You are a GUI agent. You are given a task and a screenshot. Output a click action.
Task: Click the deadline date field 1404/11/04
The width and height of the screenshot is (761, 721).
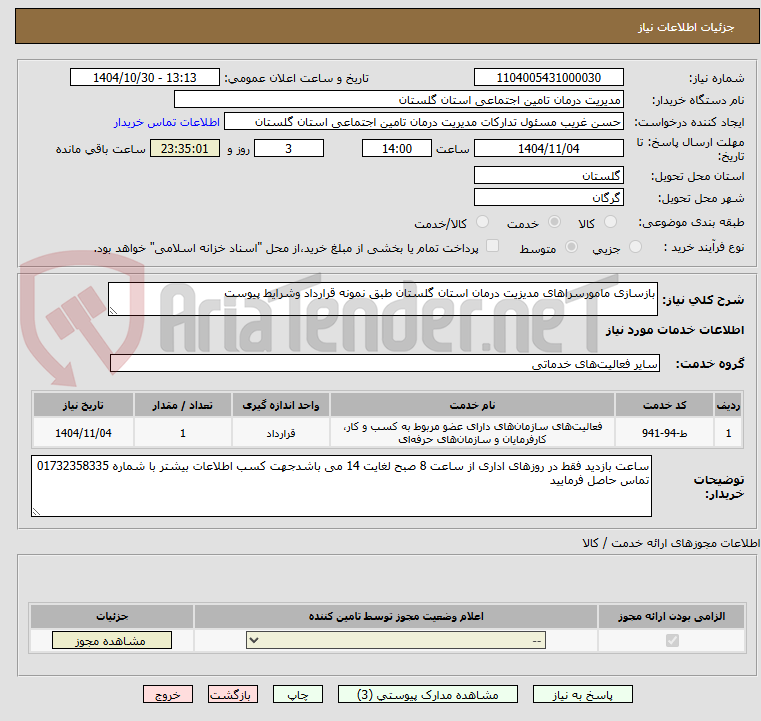(548, 148)
